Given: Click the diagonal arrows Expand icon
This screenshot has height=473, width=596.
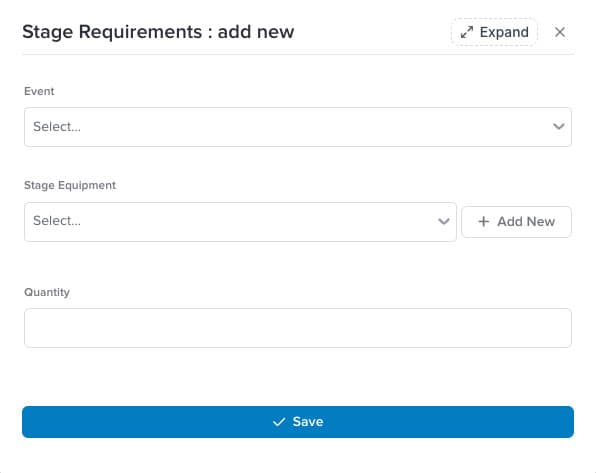Looking at the screenshot, I should pyautogui.click(x=467, y=32).
